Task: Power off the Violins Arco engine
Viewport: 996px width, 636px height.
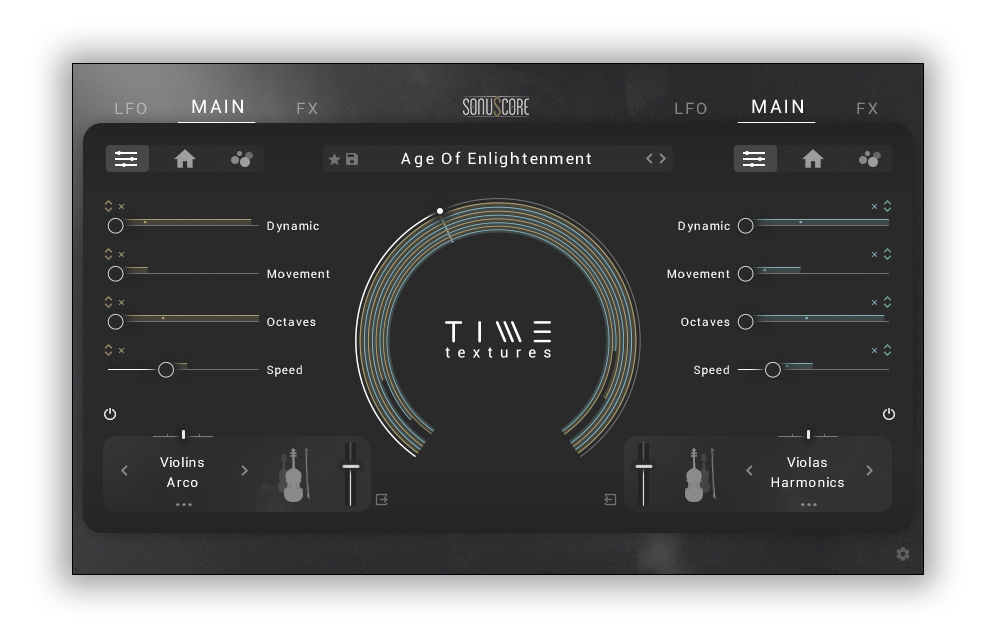Action: pyautogui.click(x=110, y=414)
